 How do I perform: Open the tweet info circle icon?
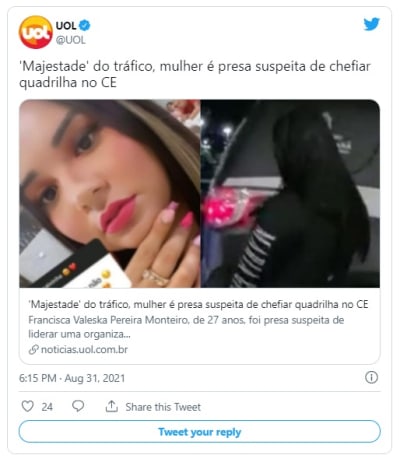371,377
